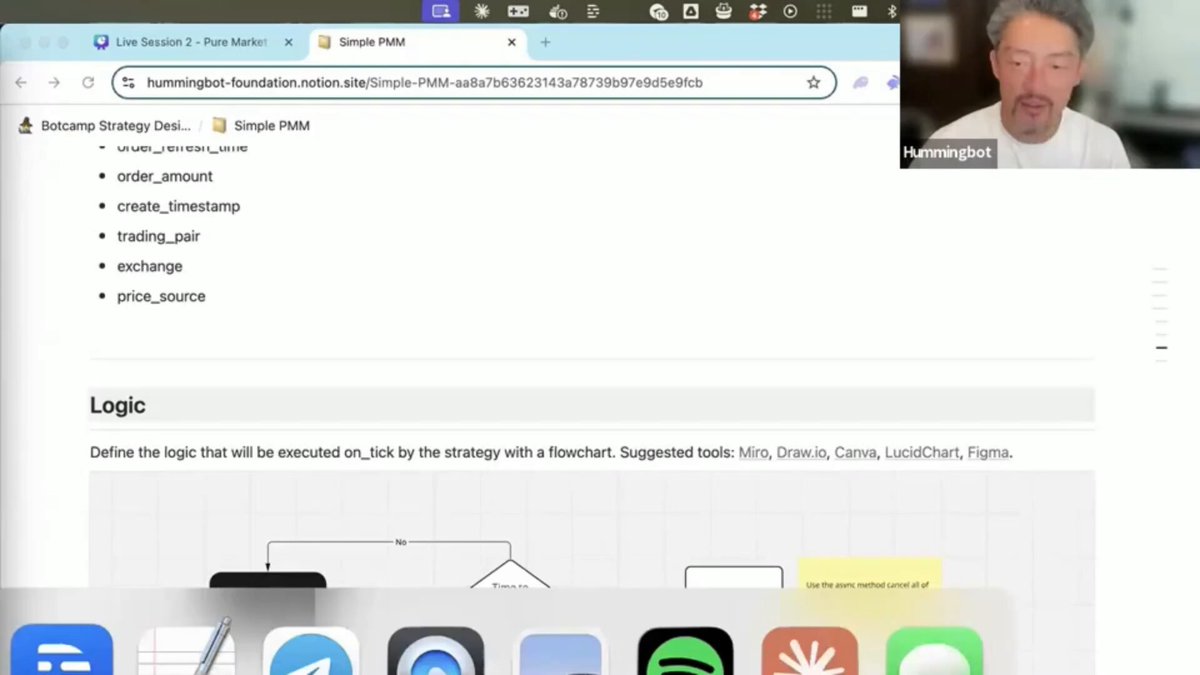Viewport: 1200px width, 675px height.
Task: Click the screen-share icon in menu bar
Action: tap(441, 11)
